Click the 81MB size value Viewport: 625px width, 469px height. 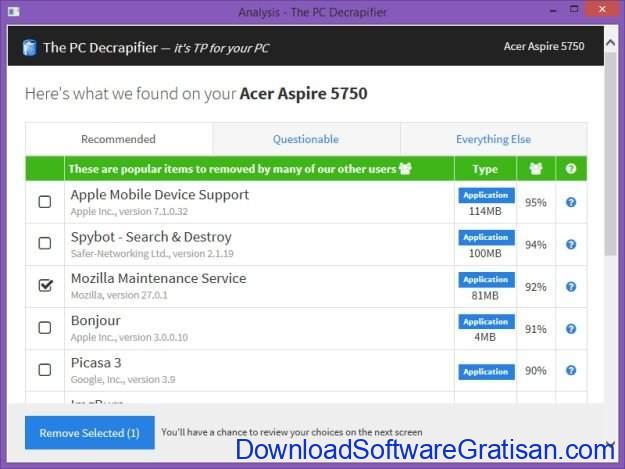(x=485, y=296)
